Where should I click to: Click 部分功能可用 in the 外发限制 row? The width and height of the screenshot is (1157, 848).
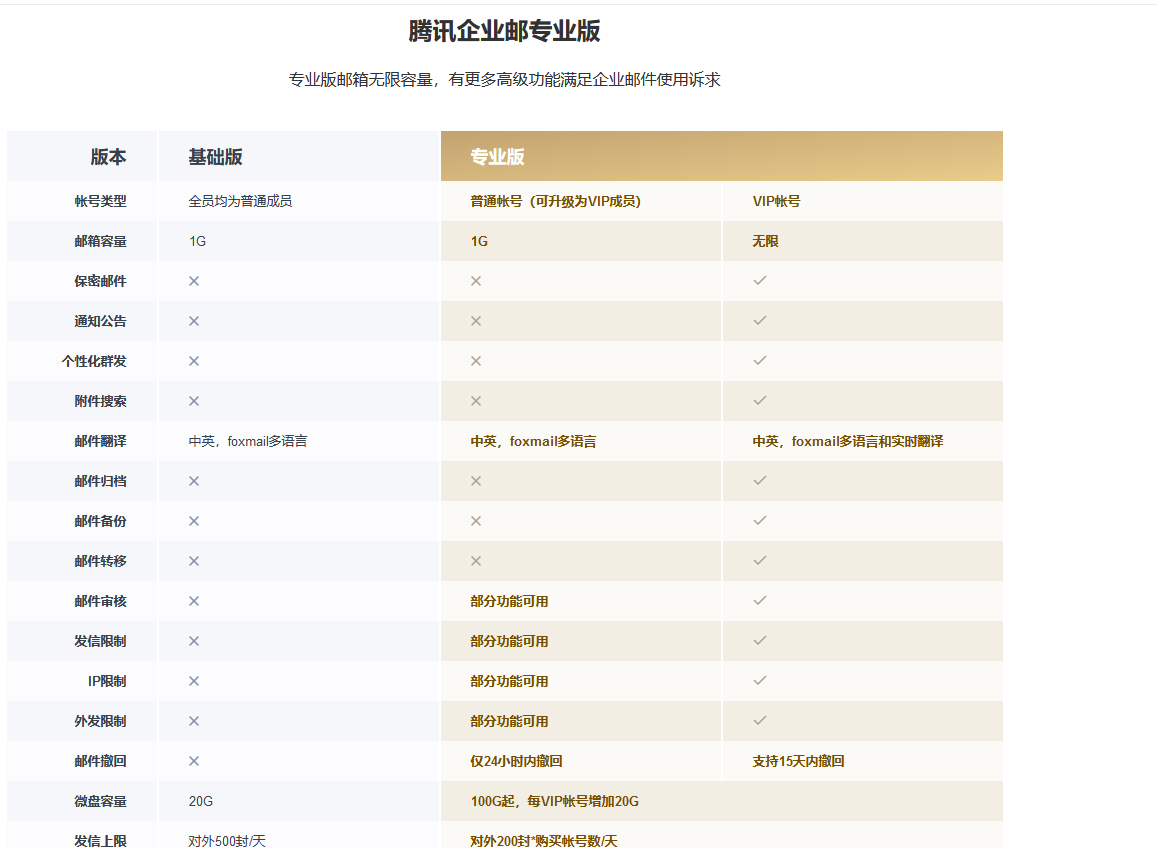[x=509, y=721]
